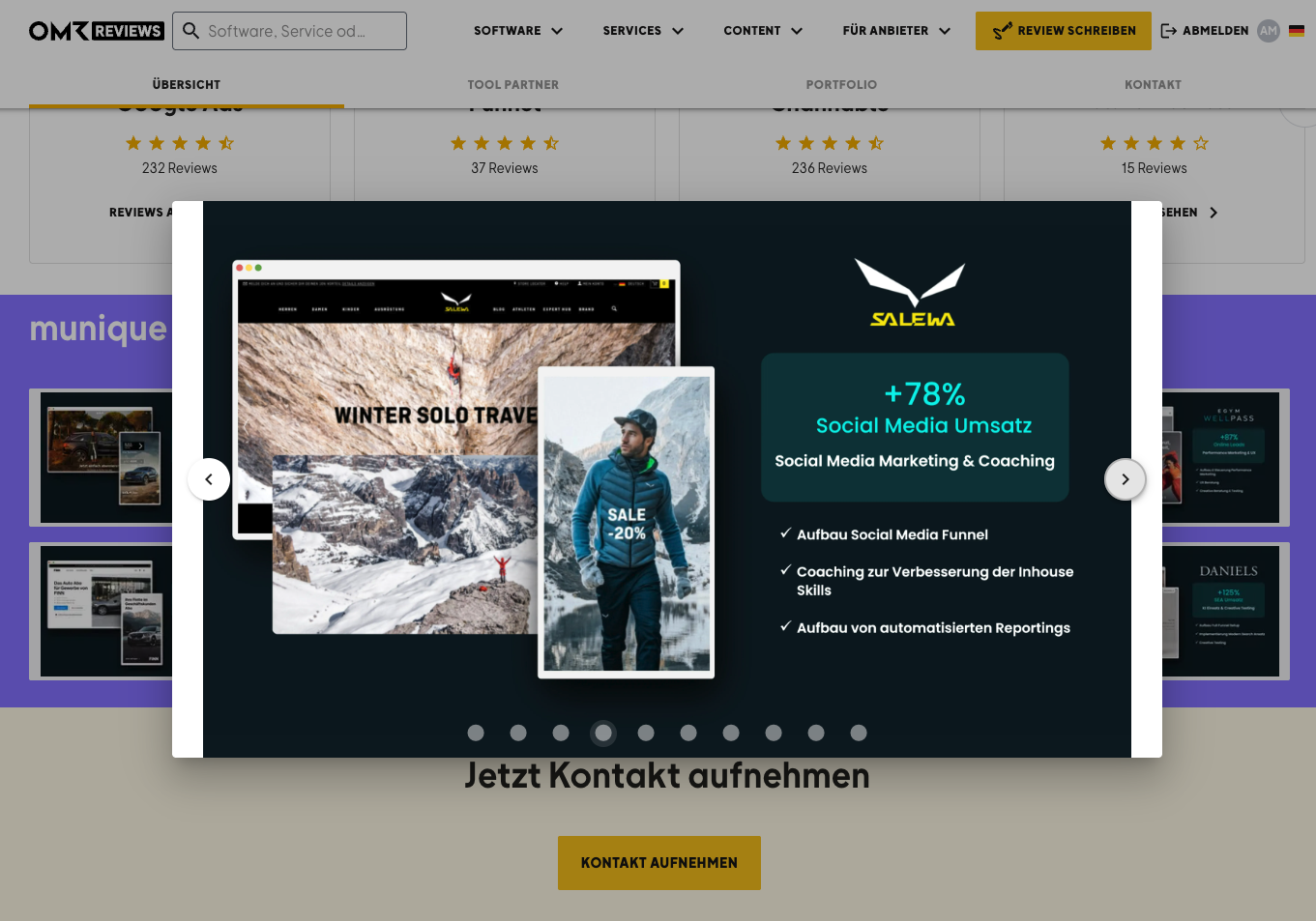This screenshot has width=1316, height=921.
Task: Click the 232 Reviews text
Action: coord(180,168)
